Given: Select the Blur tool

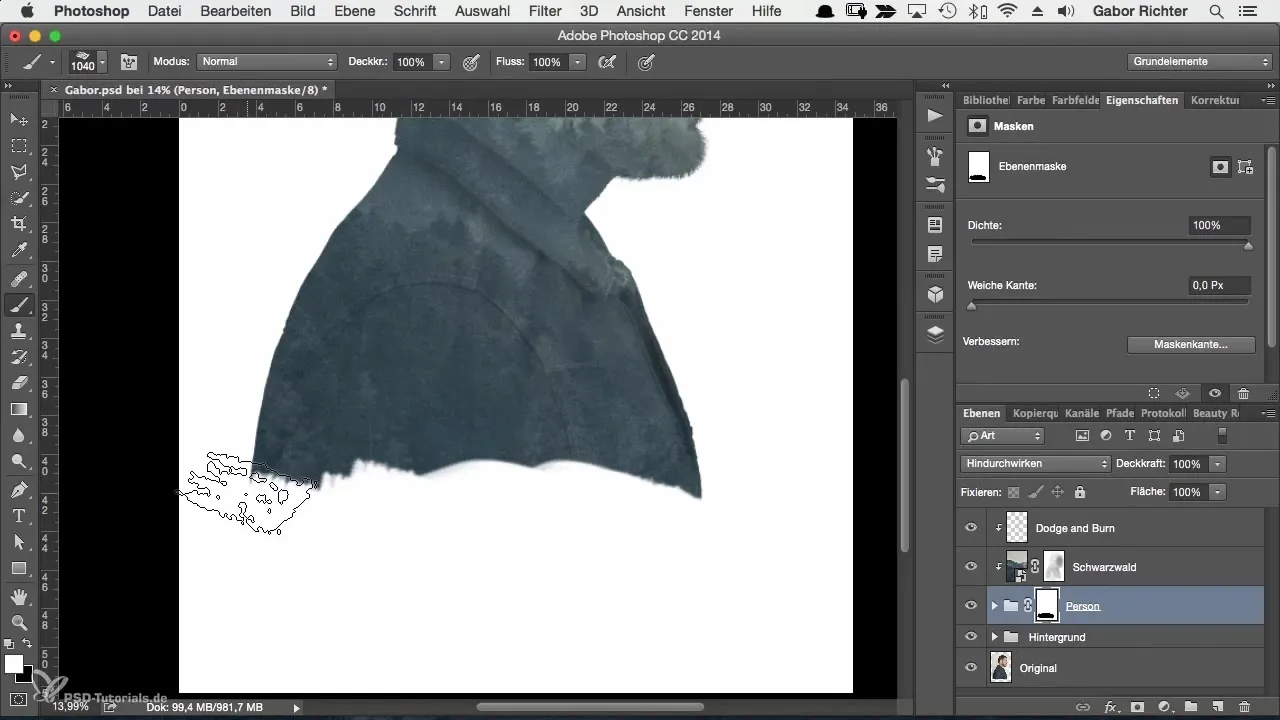Looking at the screenshot, I should coord(19,435).
